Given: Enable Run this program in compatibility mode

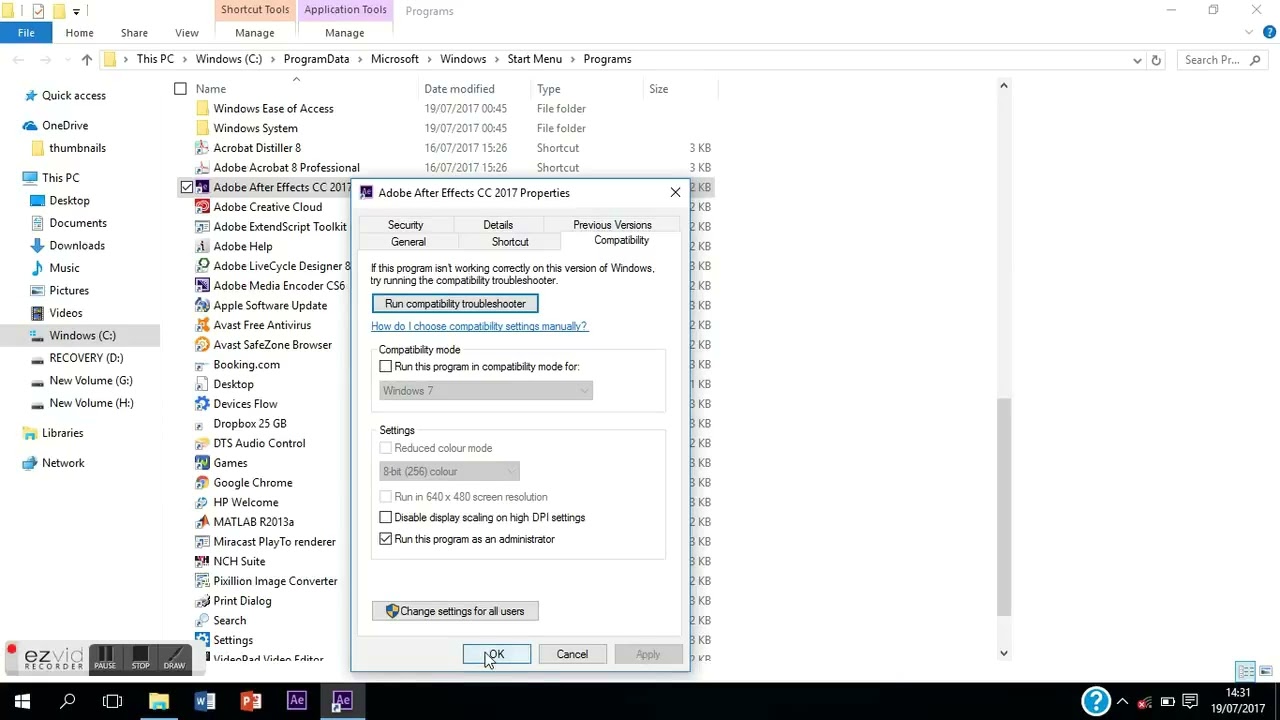Looking at the screenshot, I should (x=385, y=367).
